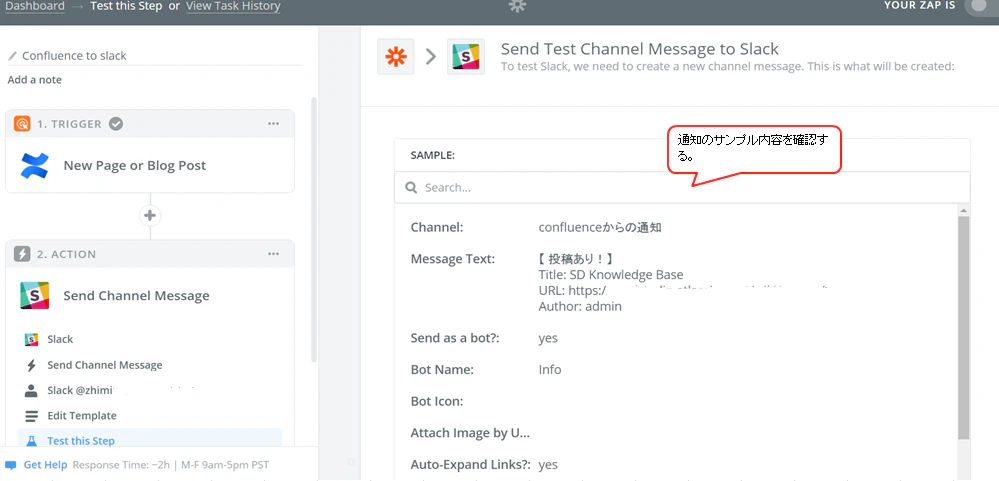Click the Auto-Expand Links? label
Image resolution: width=999 pixels, height=481 pixels.
[x=471, y=464]
